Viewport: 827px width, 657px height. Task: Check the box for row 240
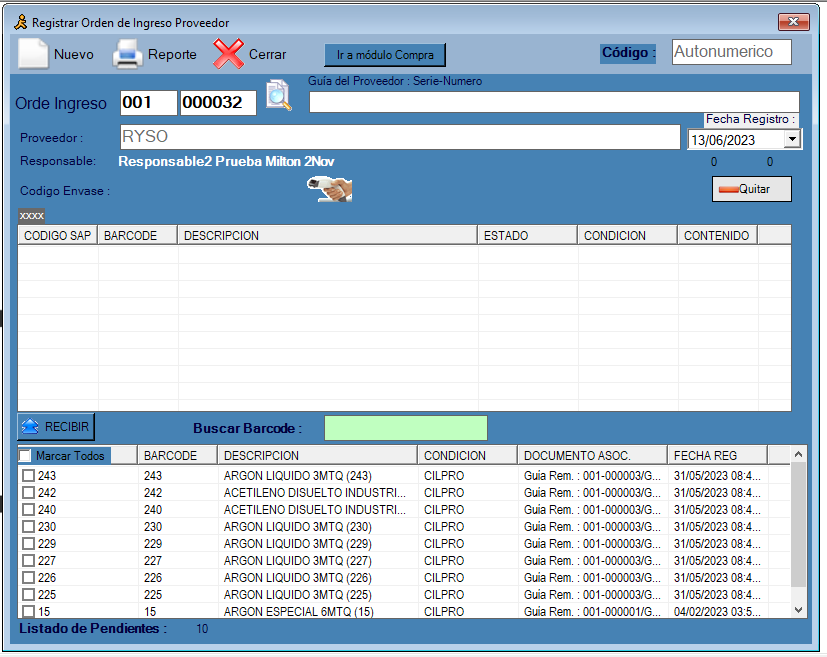coord(28,510)
